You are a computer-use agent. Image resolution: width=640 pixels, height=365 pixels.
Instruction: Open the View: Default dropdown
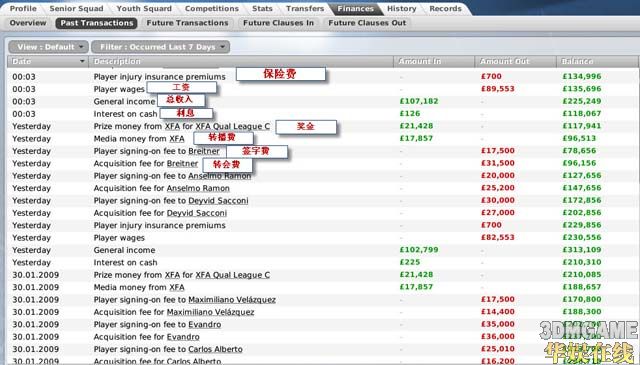pyautogui.click(x=48, y=47)
